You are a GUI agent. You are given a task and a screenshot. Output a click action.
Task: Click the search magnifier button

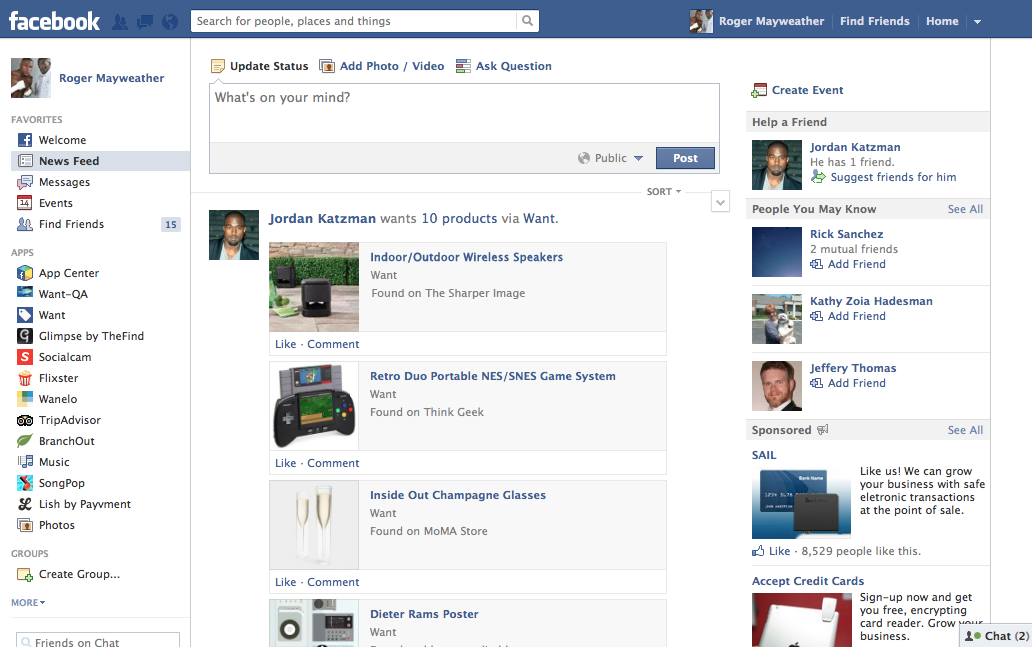(527, 21)
